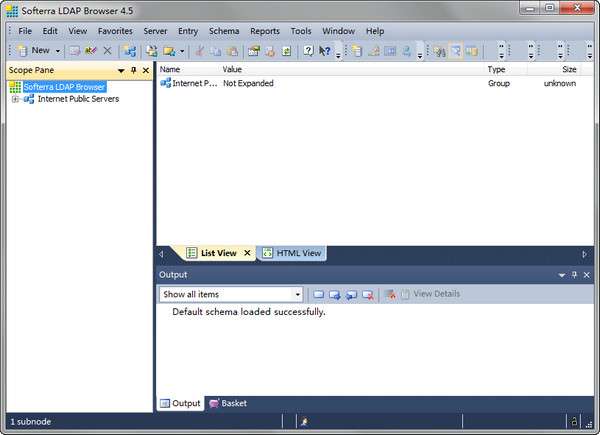Click first message icon in Output toolbar
The image size is (600, 435).
click(x=318, y=294)
